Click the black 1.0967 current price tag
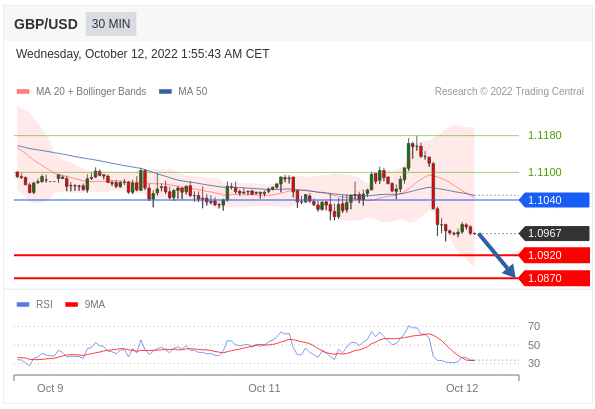 click(554, 233)
